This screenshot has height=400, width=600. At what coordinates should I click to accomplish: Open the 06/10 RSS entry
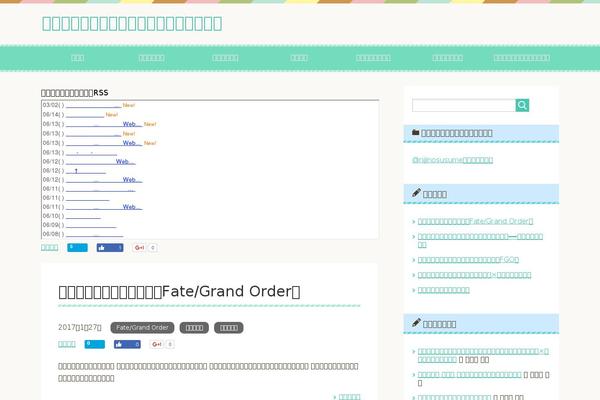coord(83,216)
